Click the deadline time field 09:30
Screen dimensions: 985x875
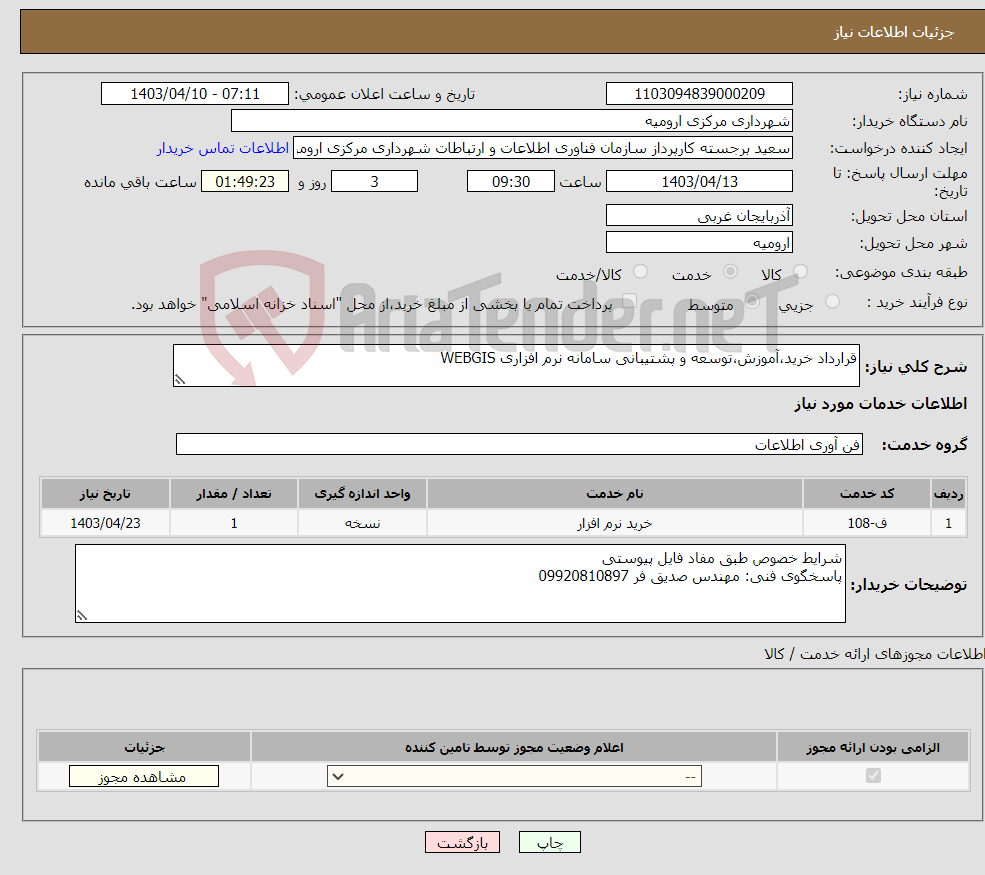(x=511, y=182)
